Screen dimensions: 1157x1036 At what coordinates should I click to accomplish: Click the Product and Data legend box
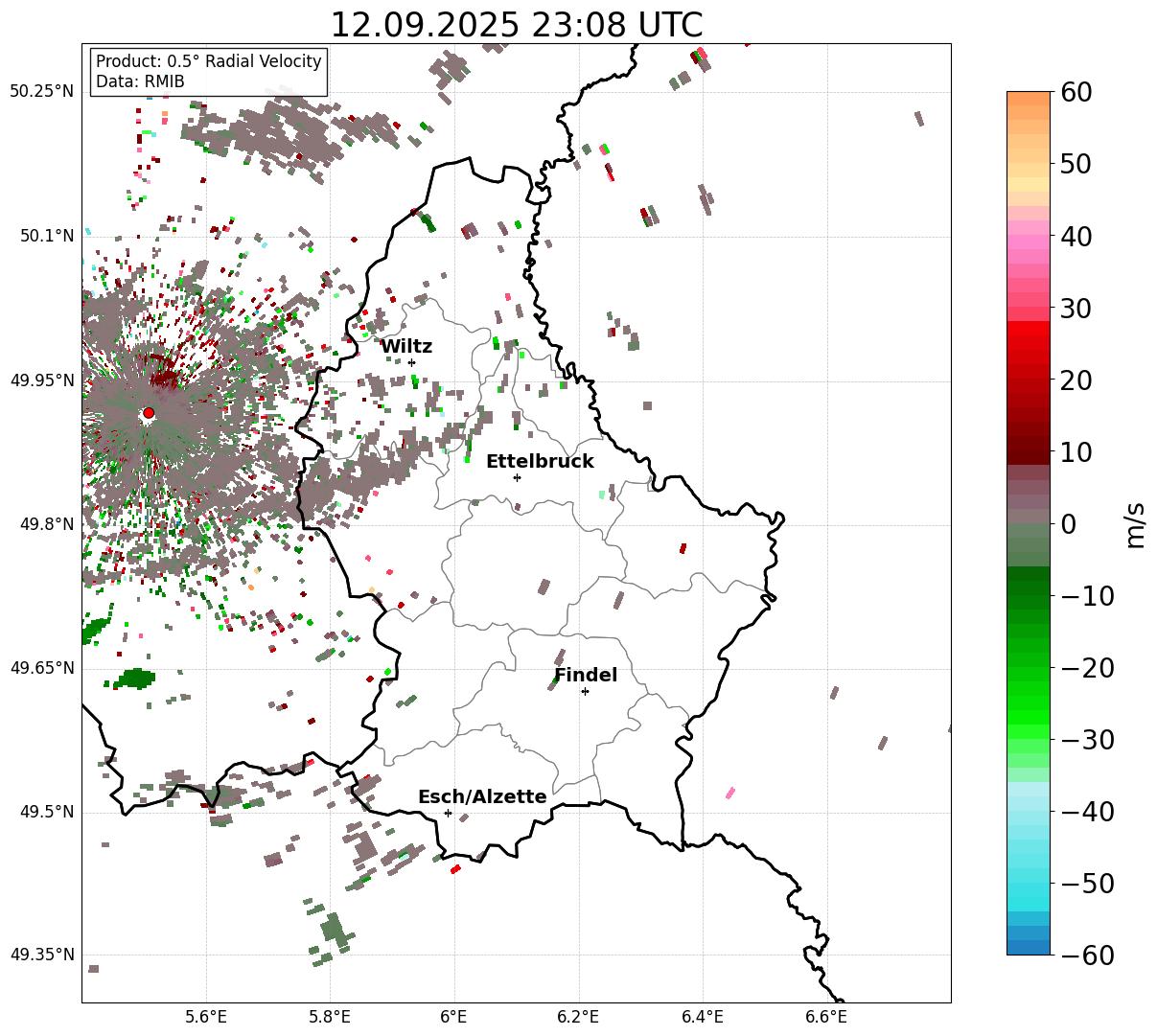point(209,72)
